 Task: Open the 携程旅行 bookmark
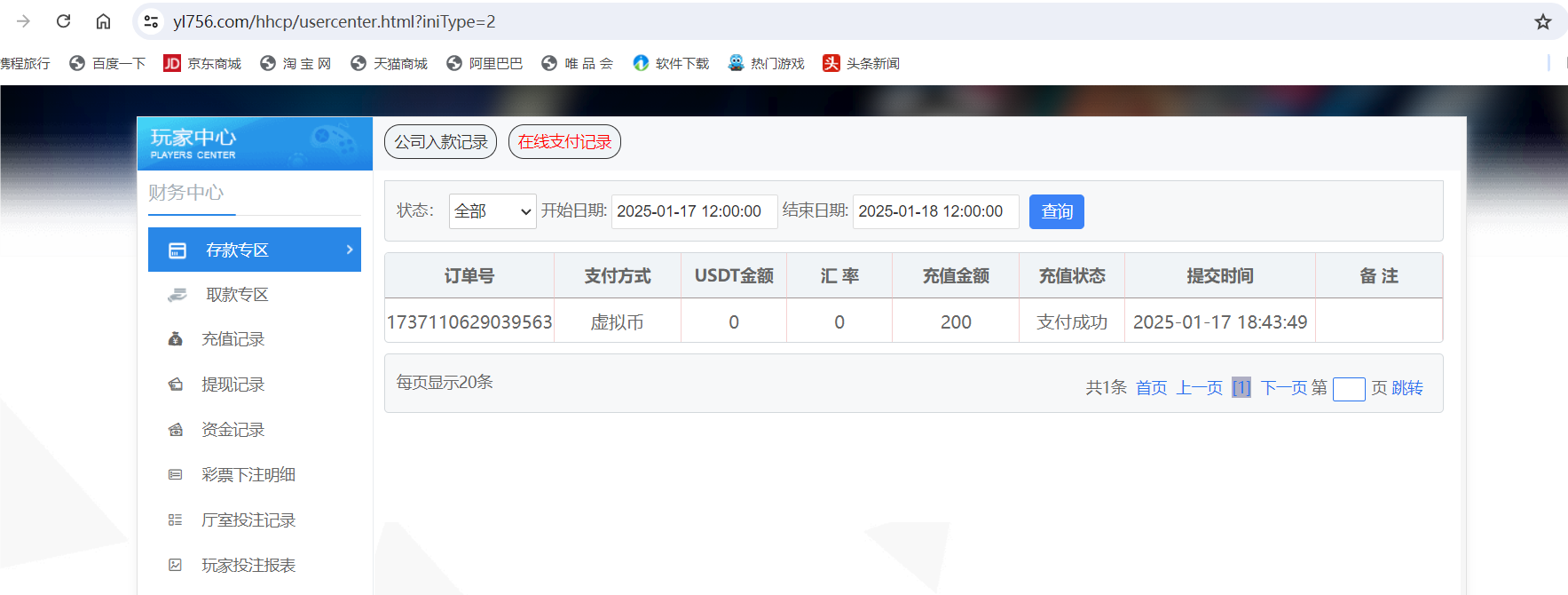25,63
